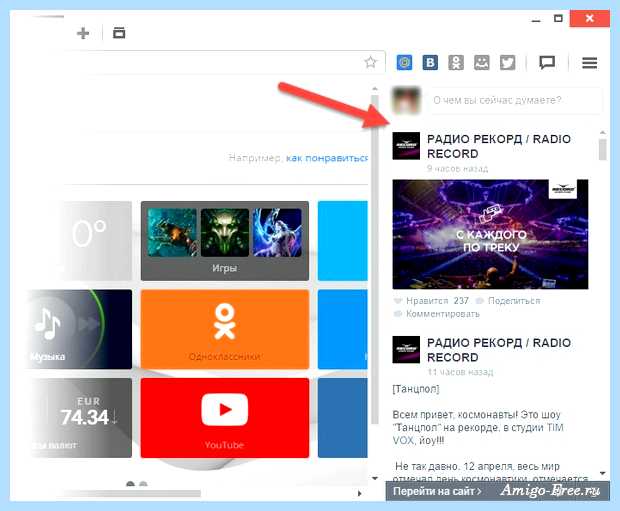Screen dimensions: 620x511
Task: Open the 0° weather tile
Action: click(95, 241)
